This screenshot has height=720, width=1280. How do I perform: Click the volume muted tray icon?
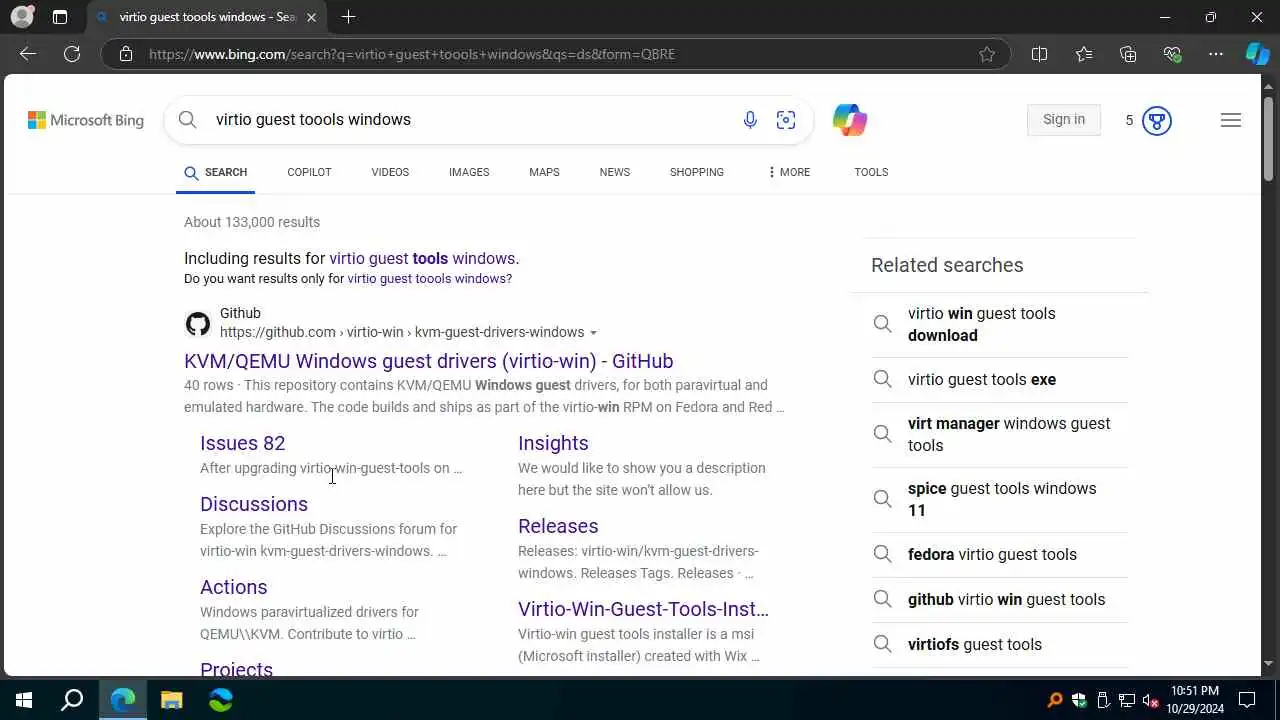point(1150,700)
